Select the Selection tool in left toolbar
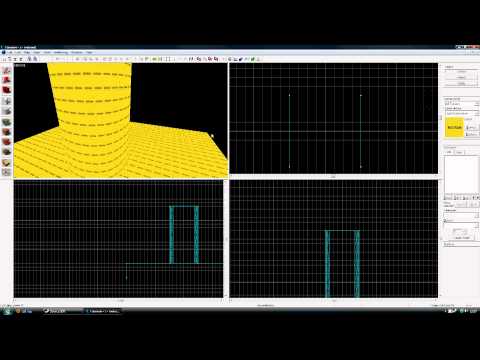The image size is (480, 360). (7, 70)
